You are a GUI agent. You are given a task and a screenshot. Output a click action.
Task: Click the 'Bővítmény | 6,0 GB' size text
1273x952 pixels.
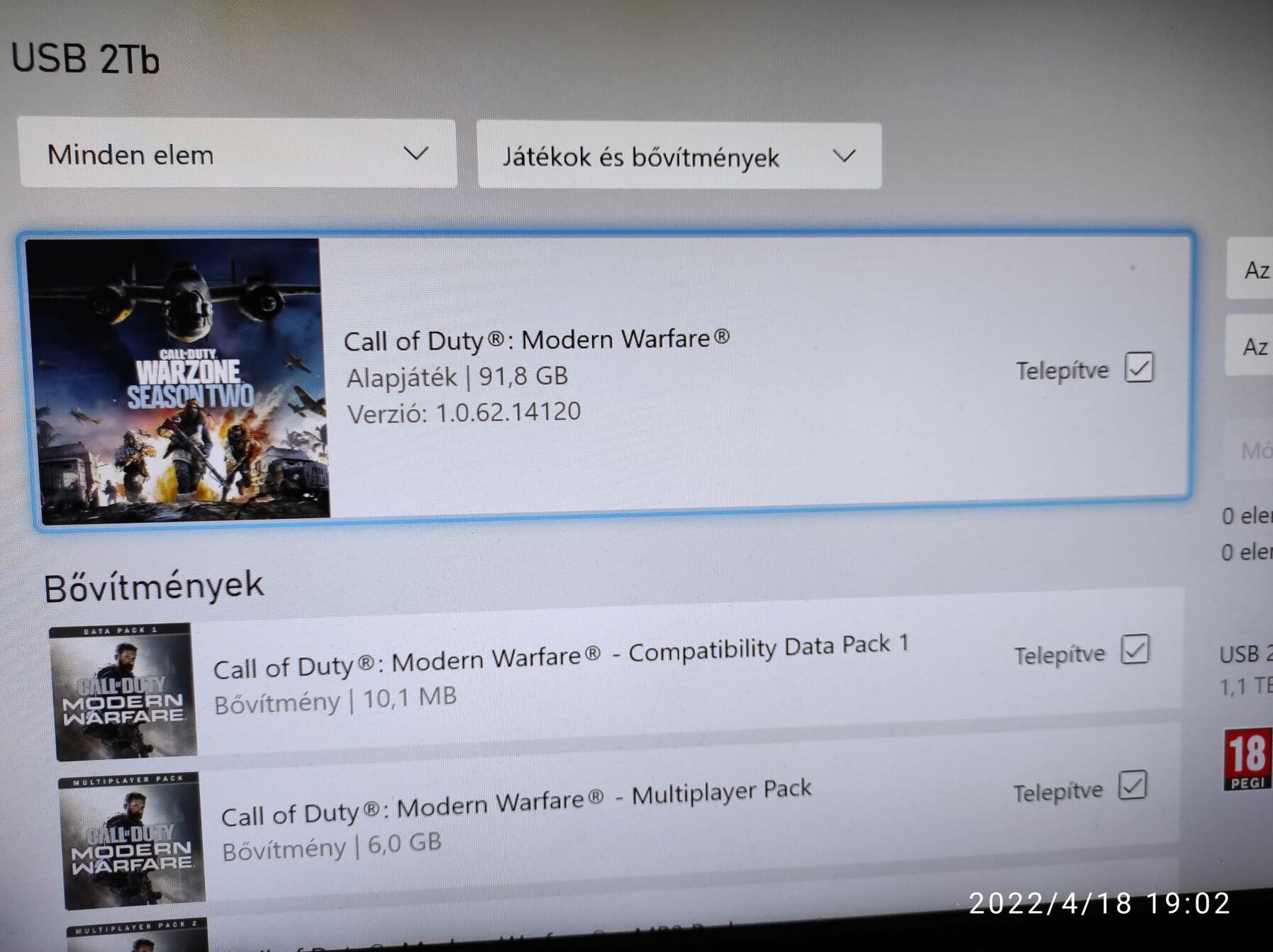332,846
